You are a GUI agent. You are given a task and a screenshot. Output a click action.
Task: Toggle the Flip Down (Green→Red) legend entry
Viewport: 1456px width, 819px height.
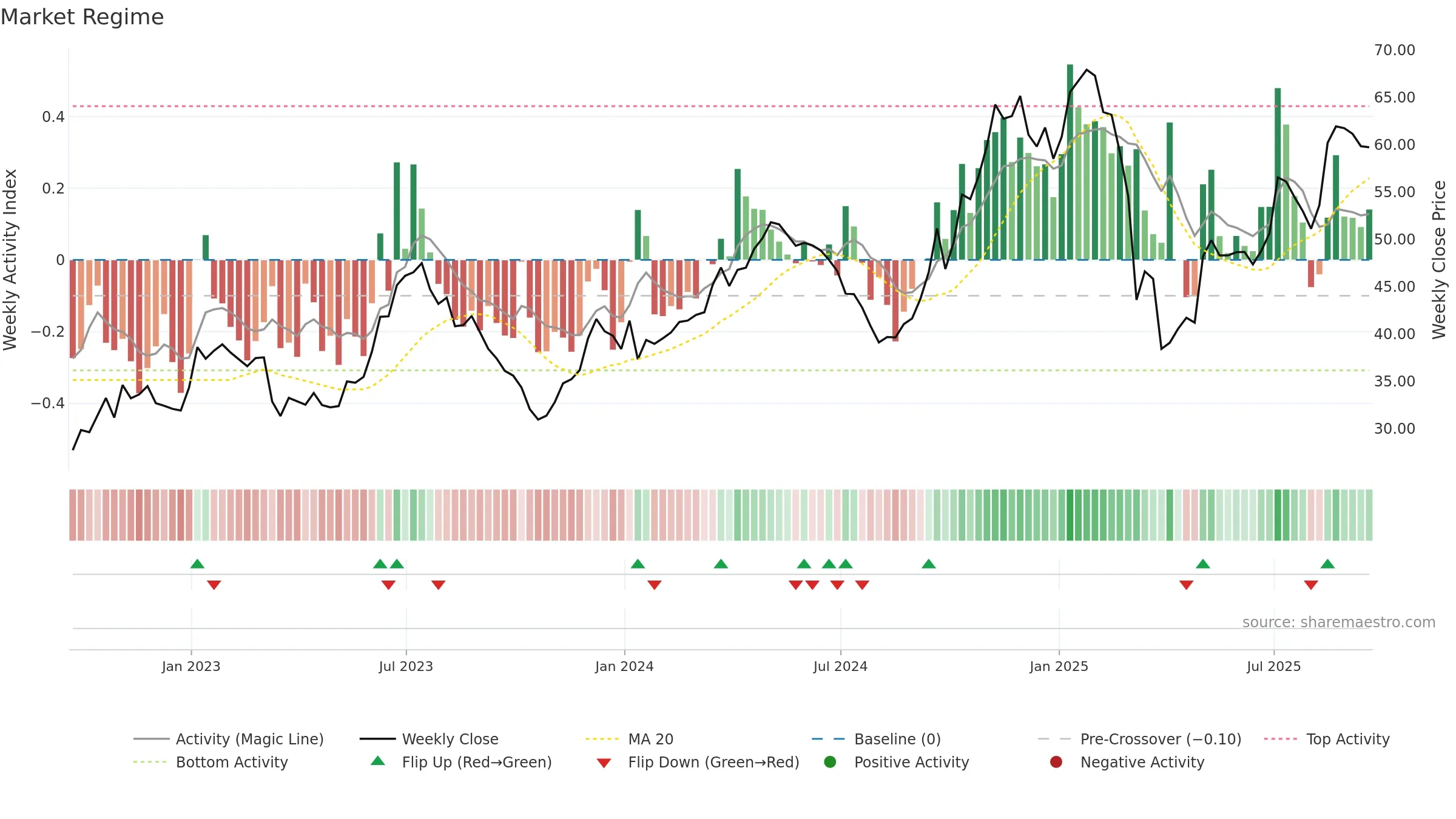pos(698,762)
